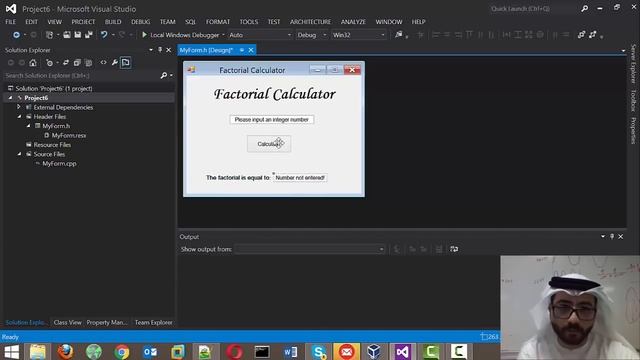
Task: Collapse the Project6 project node
Action: [10, 98]
